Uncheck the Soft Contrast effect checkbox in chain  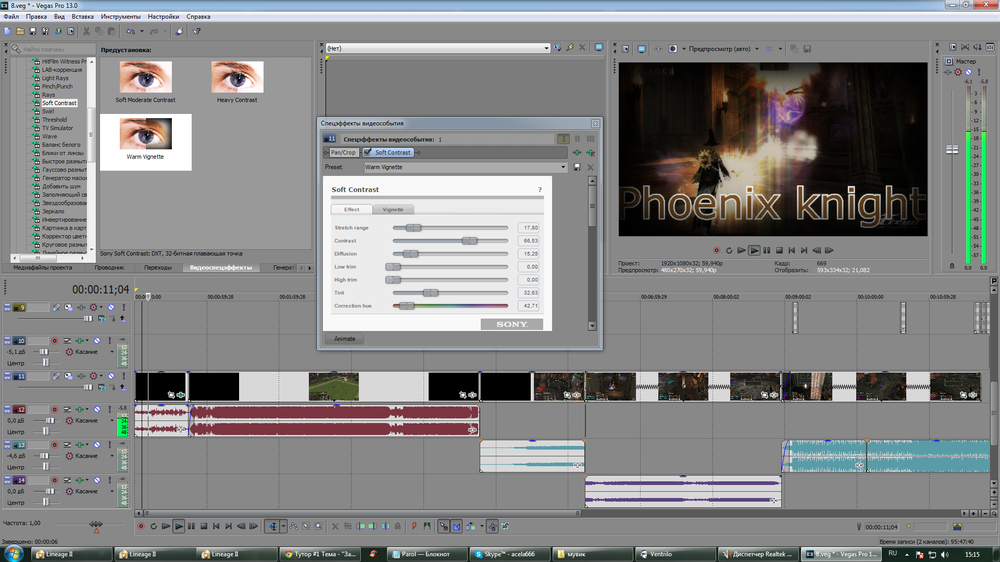click(368, 153)
